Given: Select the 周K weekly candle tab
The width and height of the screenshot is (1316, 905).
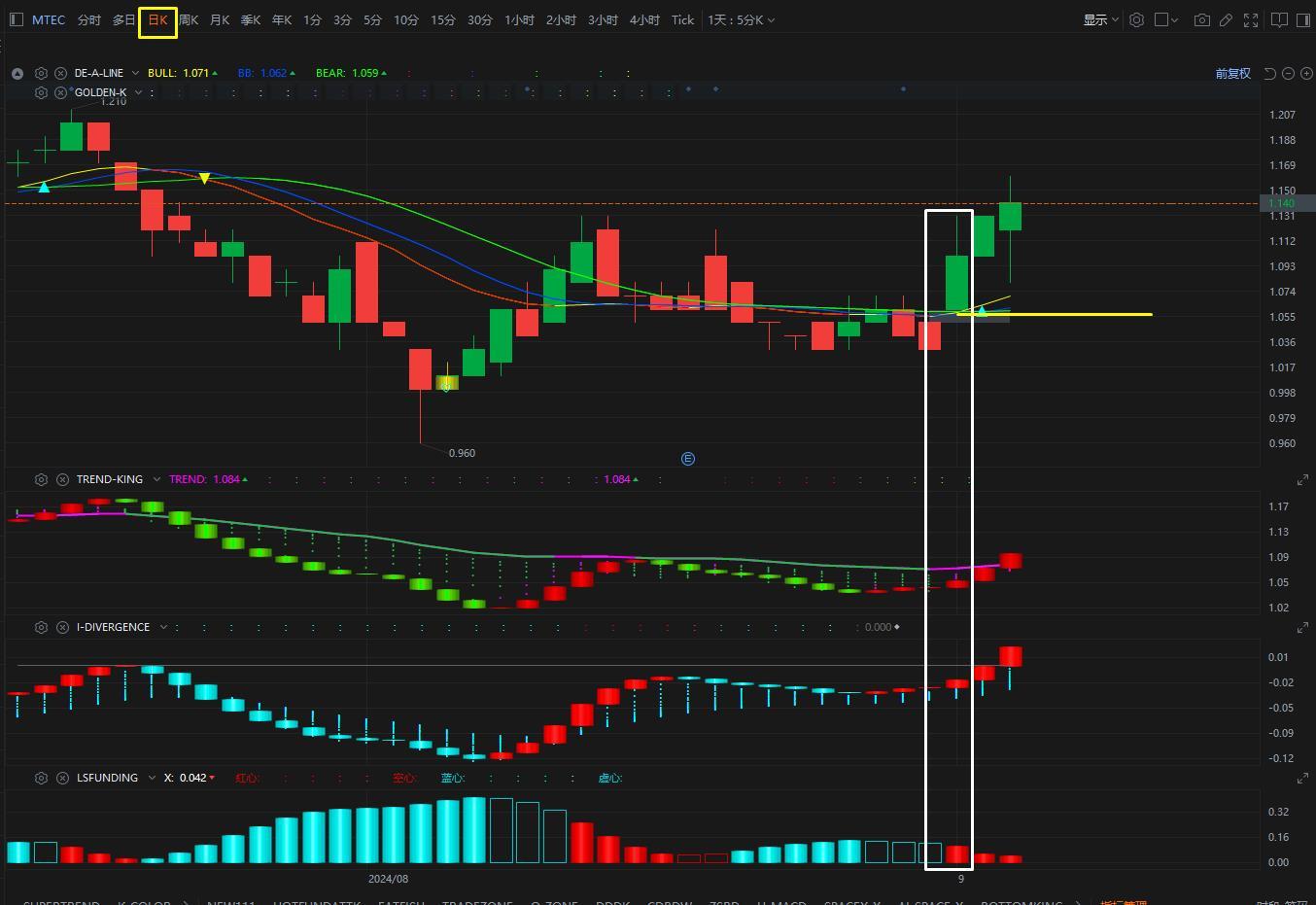Looking at the screenshot, I should 189,19.
